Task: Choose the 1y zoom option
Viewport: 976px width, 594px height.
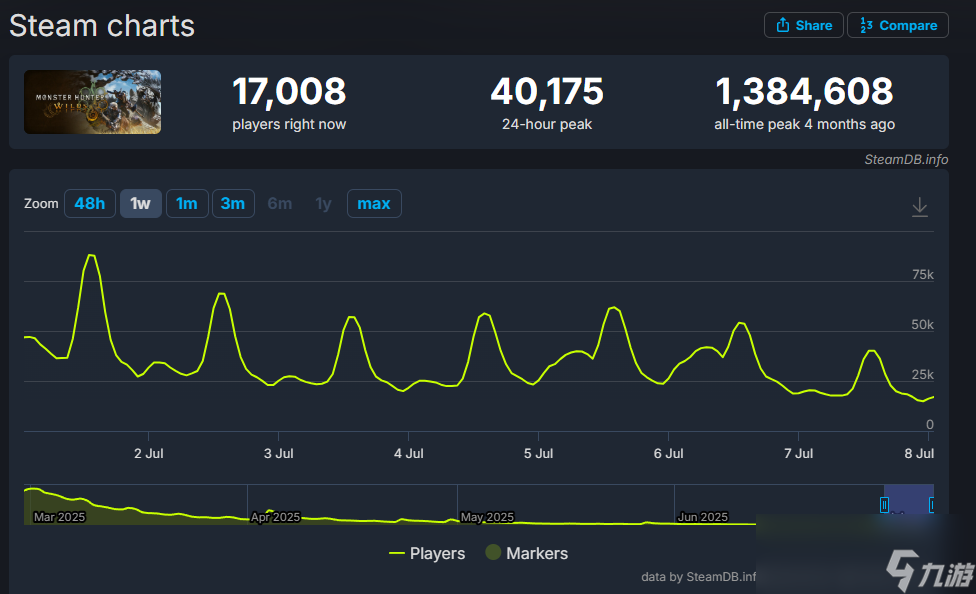Action: coord(324,204)
